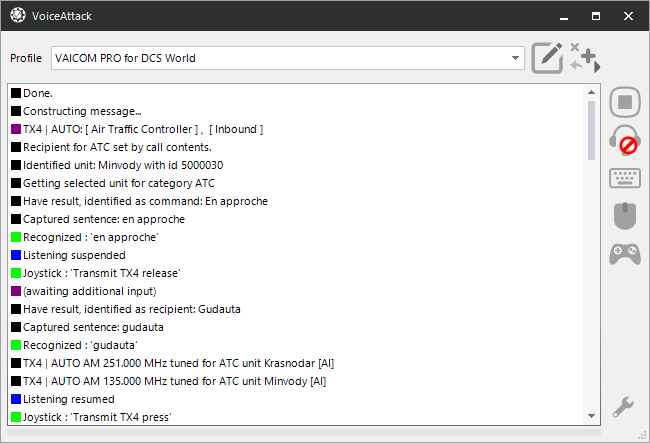Click the VoiceAttack title bar app icon

[18, 15]
